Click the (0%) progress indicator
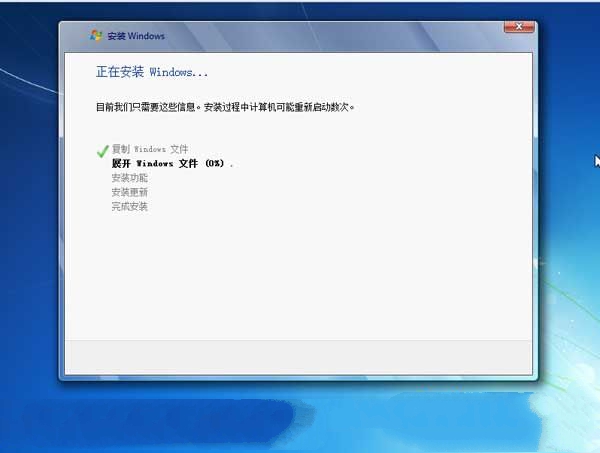 (x=214, y=163)
